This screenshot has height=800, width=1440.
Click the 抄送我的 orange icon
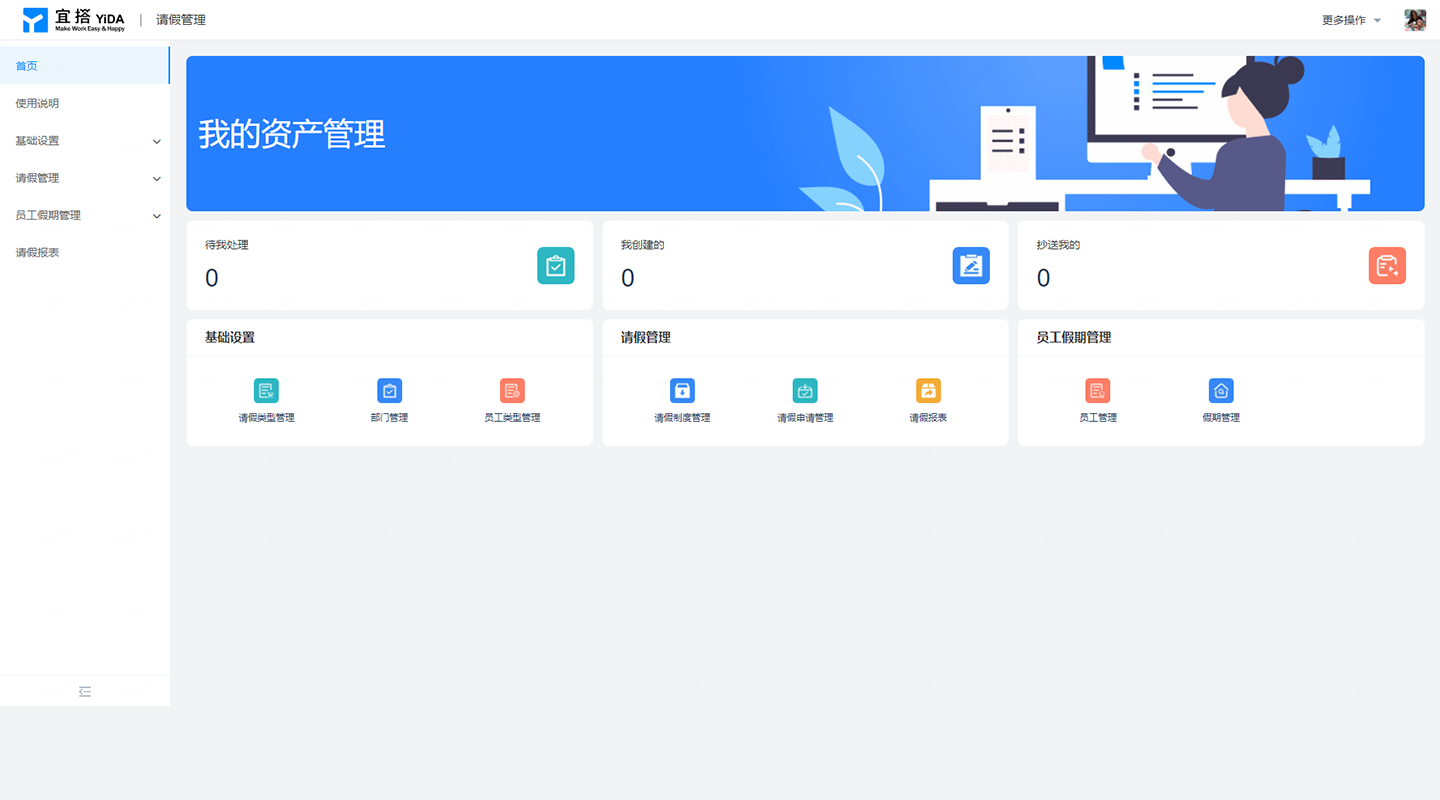click(1387, 266)
